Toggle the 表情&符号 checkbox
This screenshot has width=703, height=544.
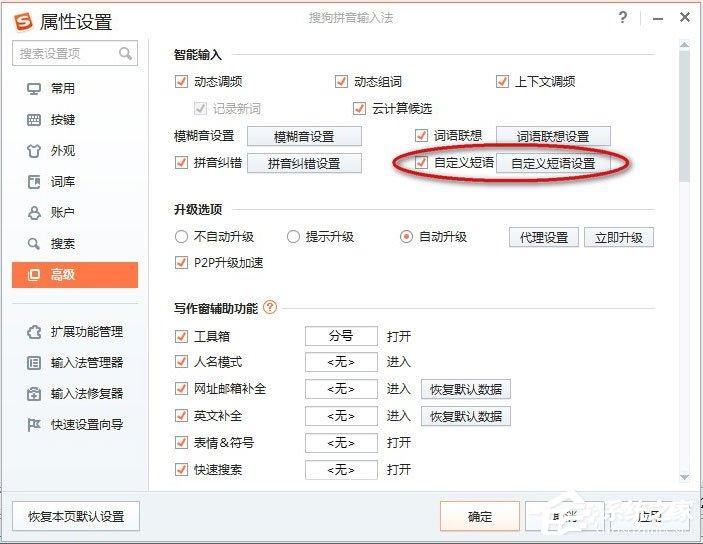[181, 443]
